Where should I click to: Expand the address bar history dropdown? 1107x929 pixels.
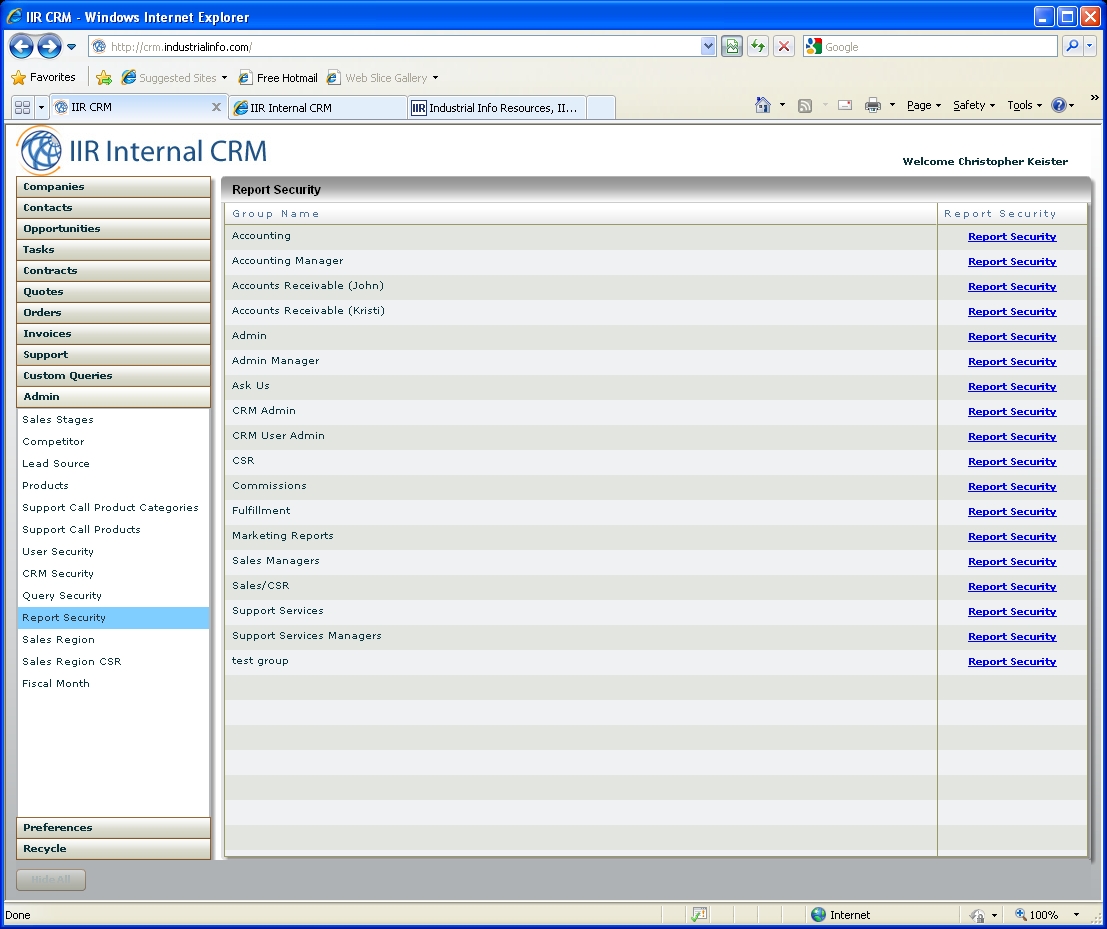tap(708, 46)
